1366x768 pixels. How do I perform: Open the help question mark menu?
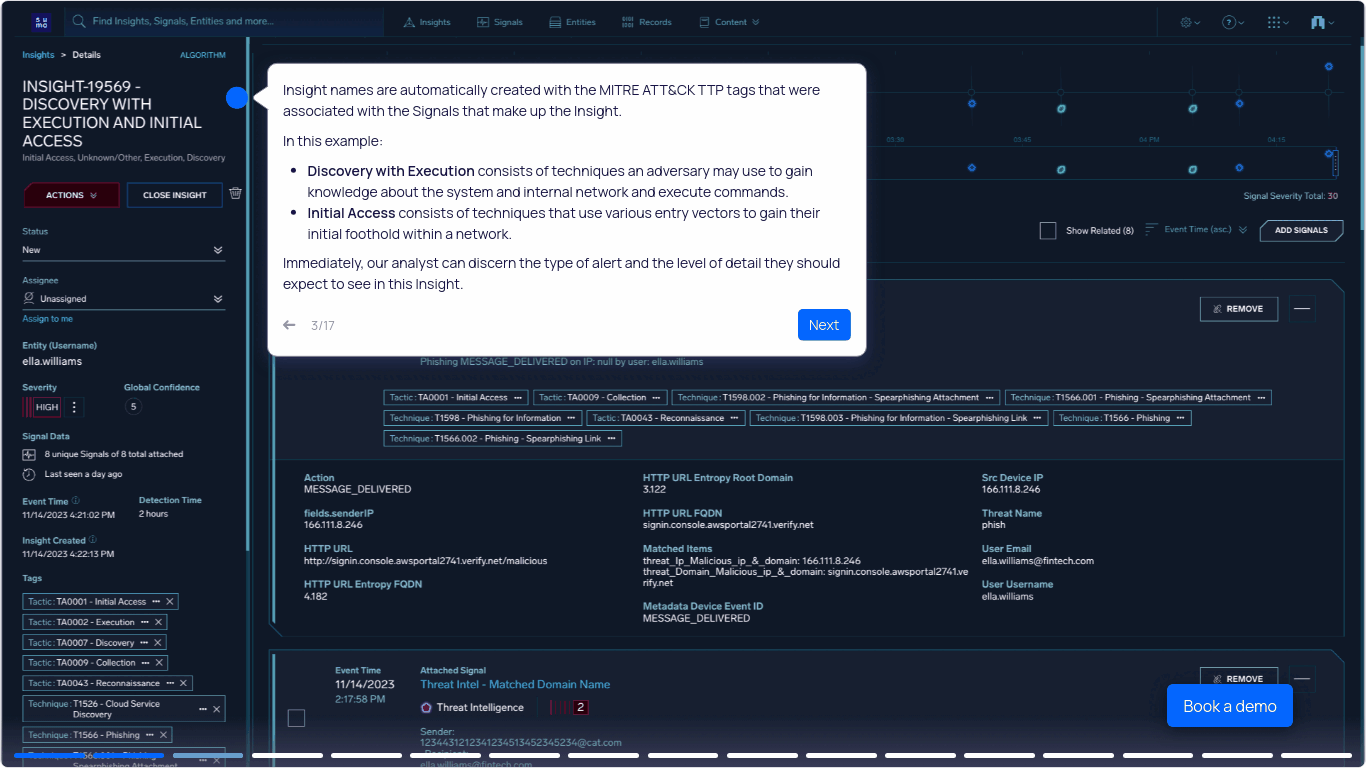point(1233,22)
